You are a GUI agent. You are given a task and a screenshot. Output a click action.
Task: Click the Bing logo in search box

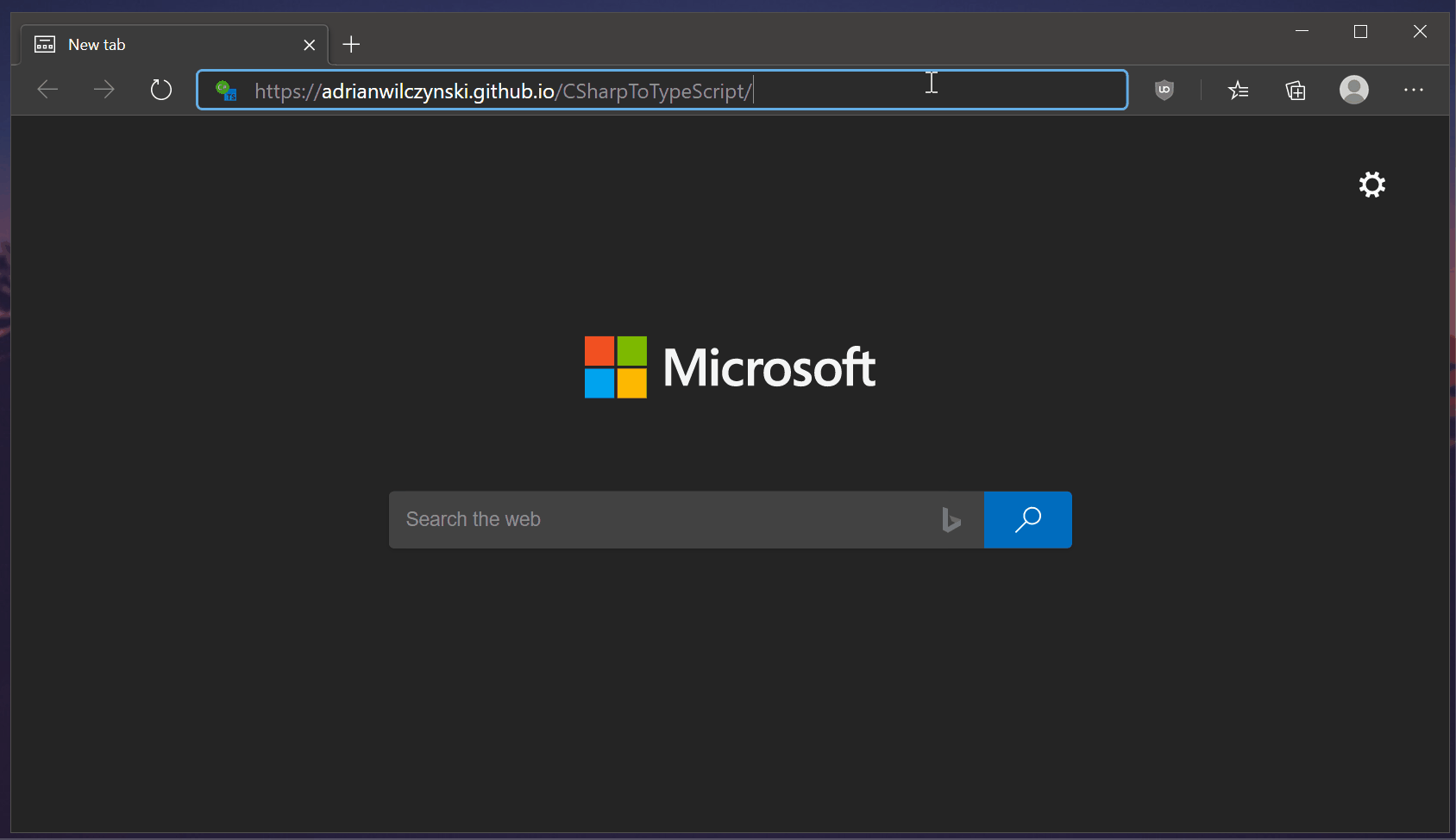coord(951,520)
